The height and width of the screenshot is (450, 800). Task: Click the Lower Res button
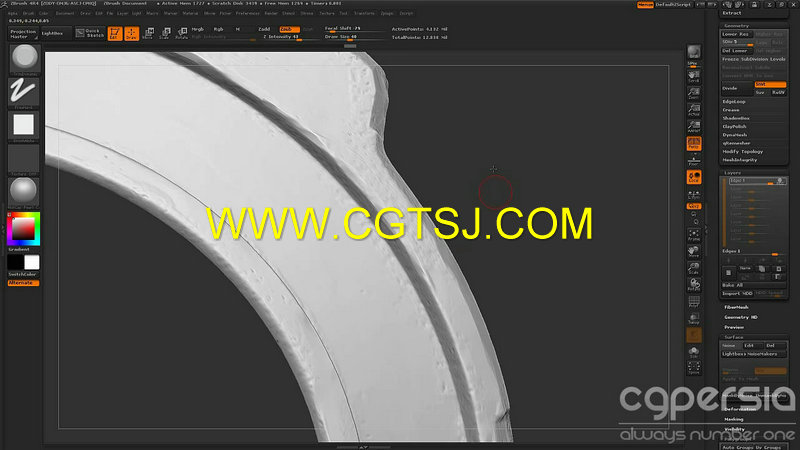pyautogui.click(x=737, y=34)
